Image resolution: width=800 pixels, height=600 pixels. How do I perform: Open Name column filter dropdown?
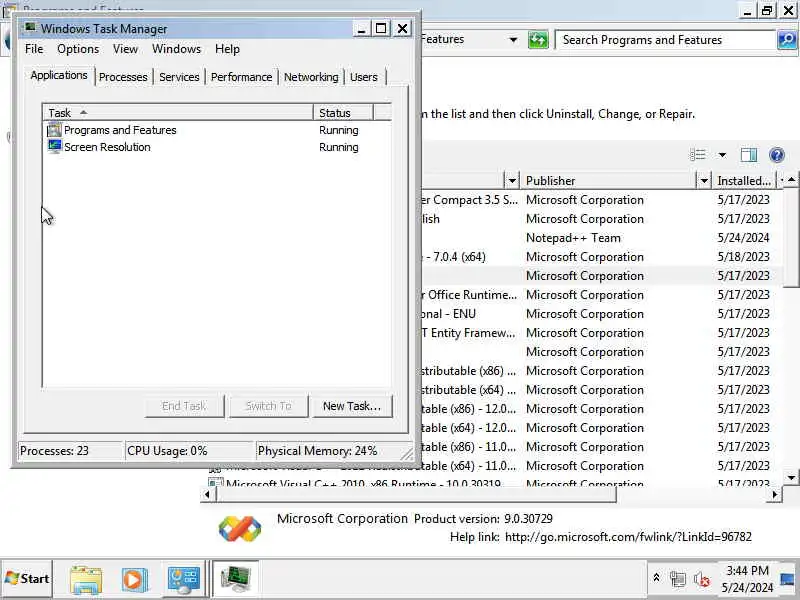[512, 180]
